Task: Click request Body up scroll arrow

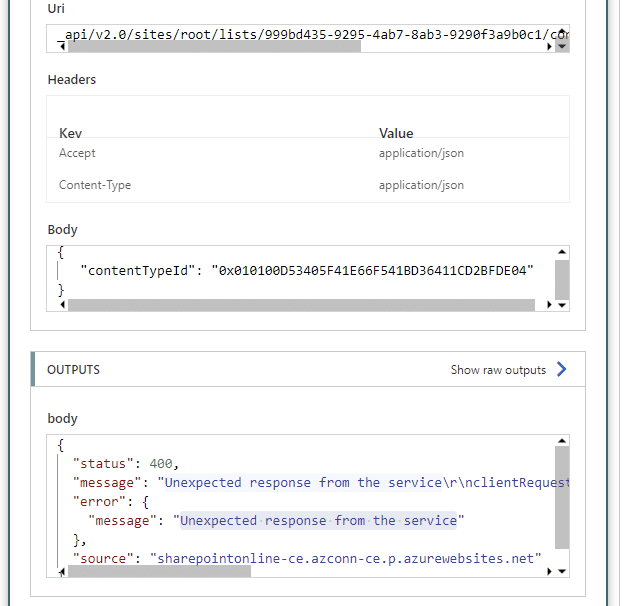Action: point(562,252)
